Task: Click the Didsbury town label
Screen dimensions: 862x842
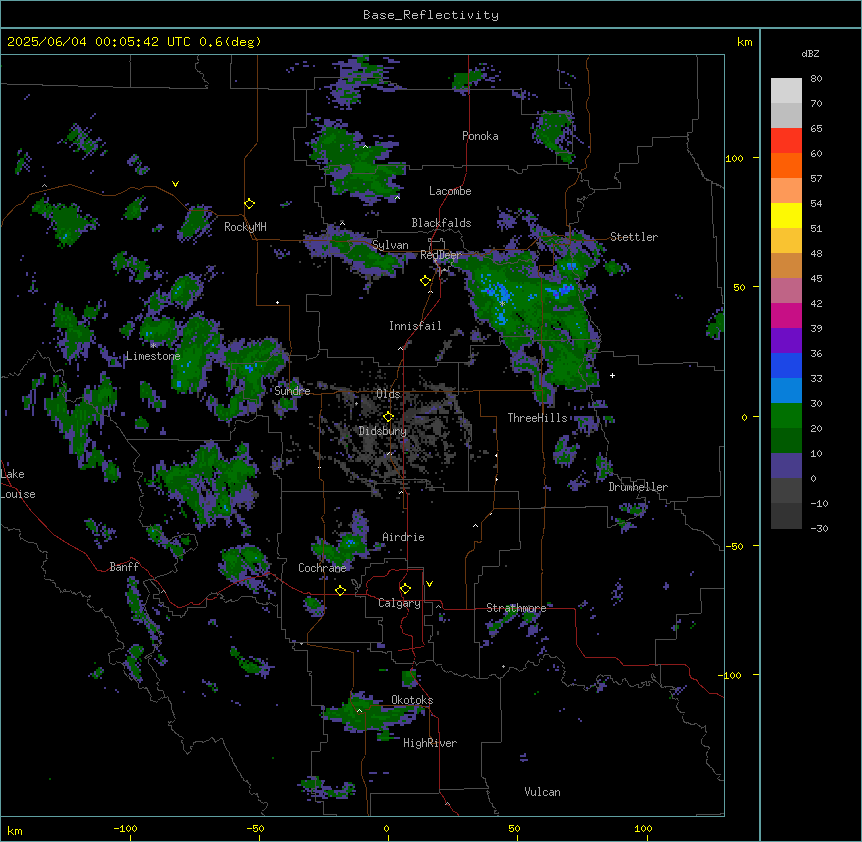Action: click(x=383, y=431)
